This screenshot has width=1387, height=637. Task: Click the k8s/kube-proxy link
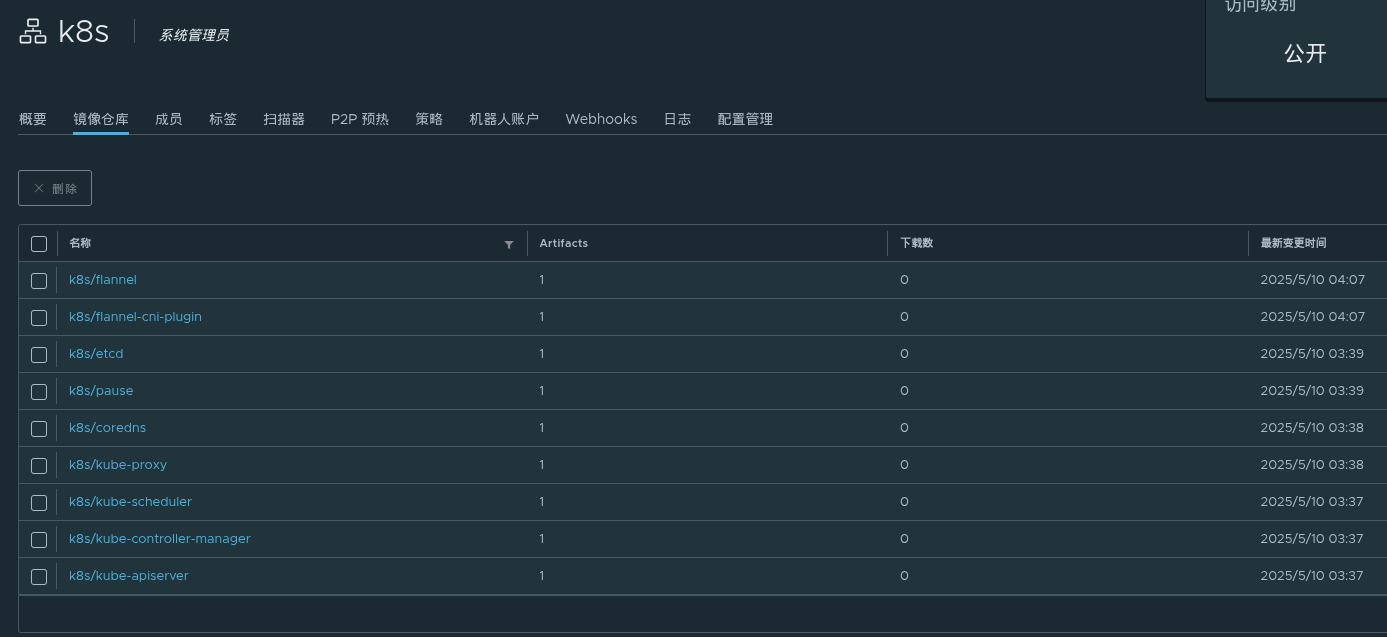[x=118, y=465]
